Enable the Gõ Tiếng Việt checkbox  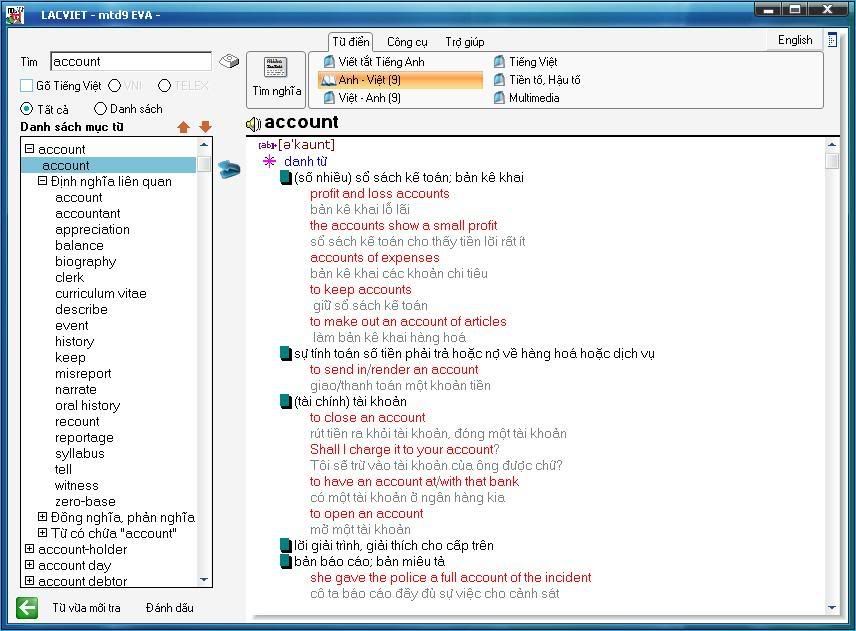point(26,86)
